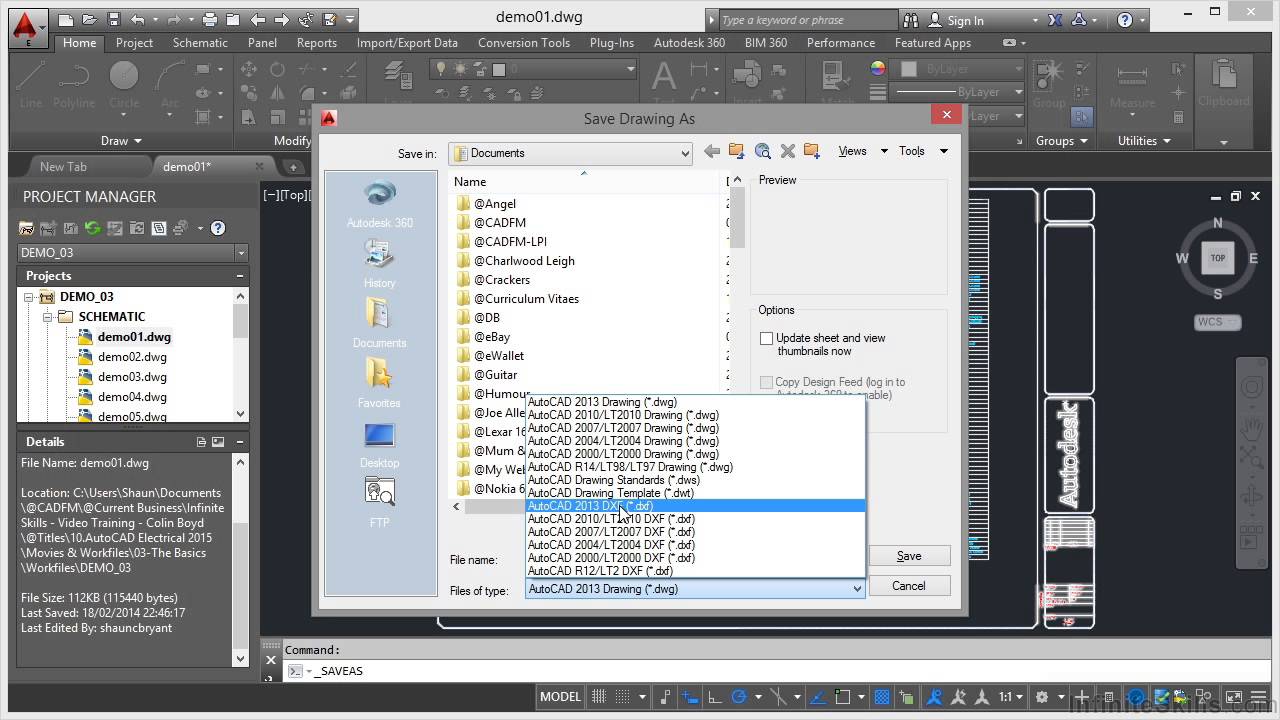Click the Save button
Viewport: 1280px width, 720px height.
[x=909, y=556]
